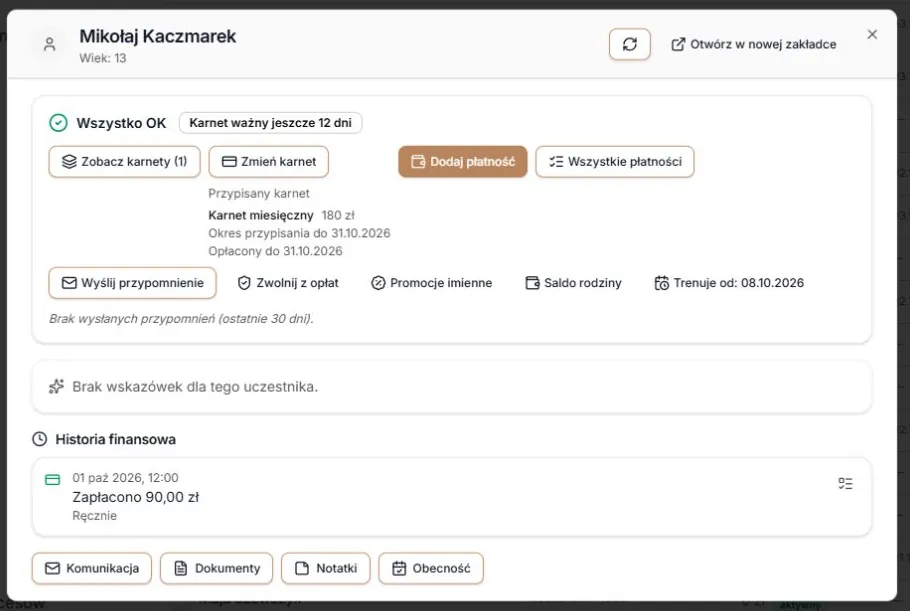Open Obecność section
This screenshot has height=611, width=910.
click(431, 568)
